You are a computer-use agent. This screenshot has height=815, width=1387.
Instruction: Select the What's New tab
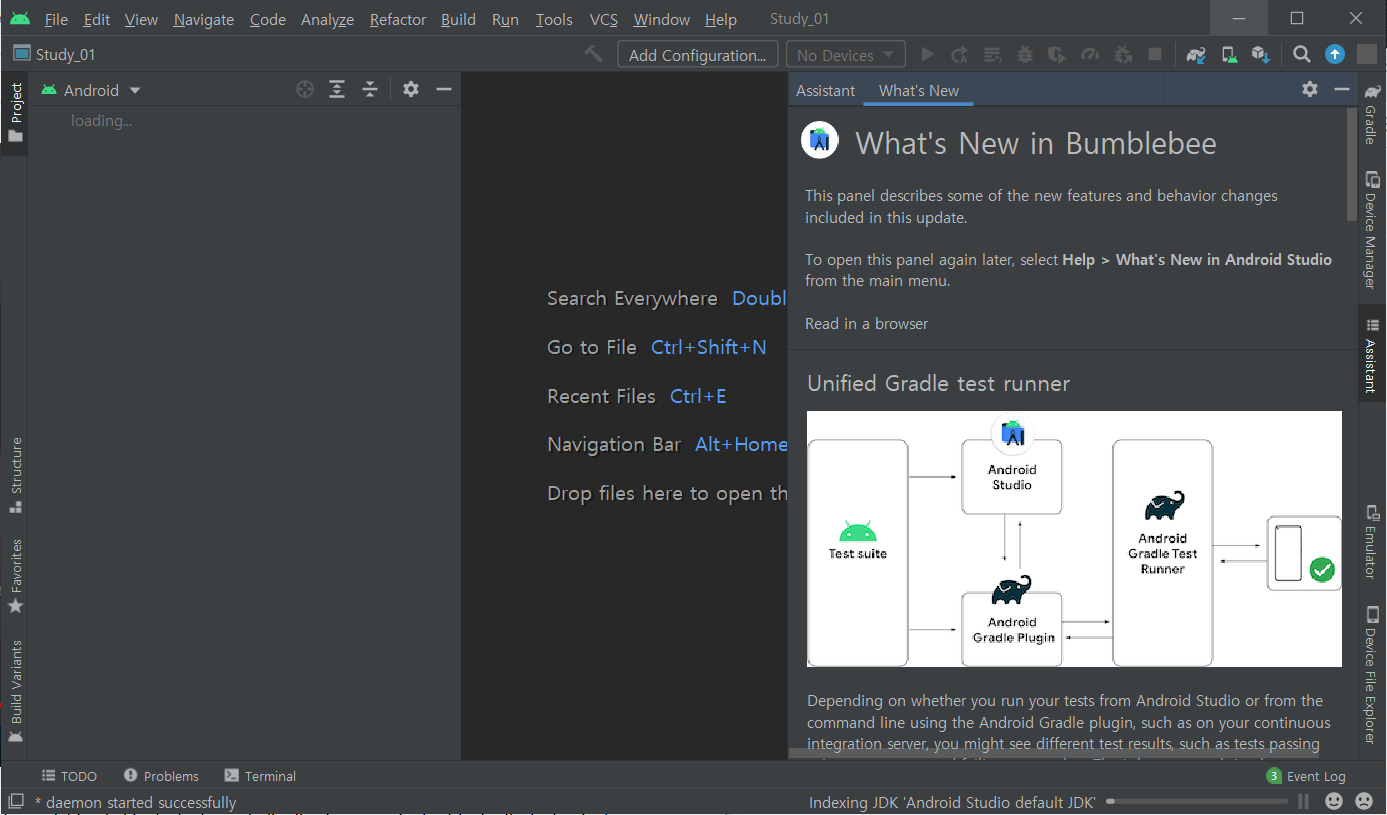[x=919, y=90]
